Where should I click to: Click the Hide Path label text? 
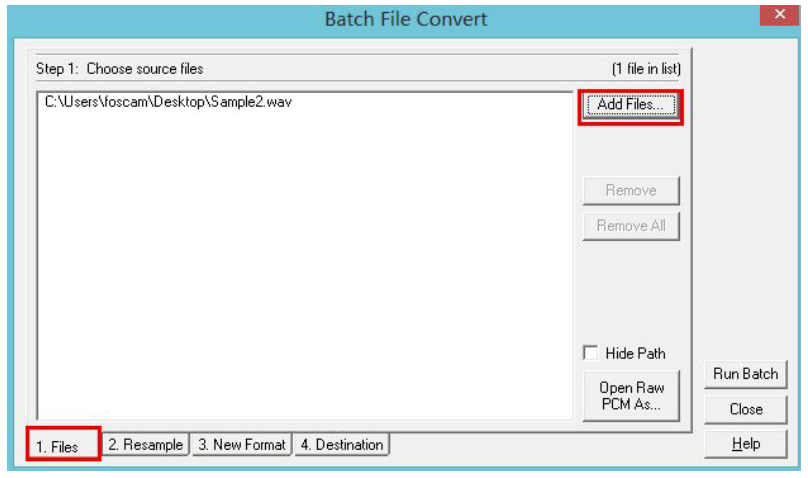[635, 353]
